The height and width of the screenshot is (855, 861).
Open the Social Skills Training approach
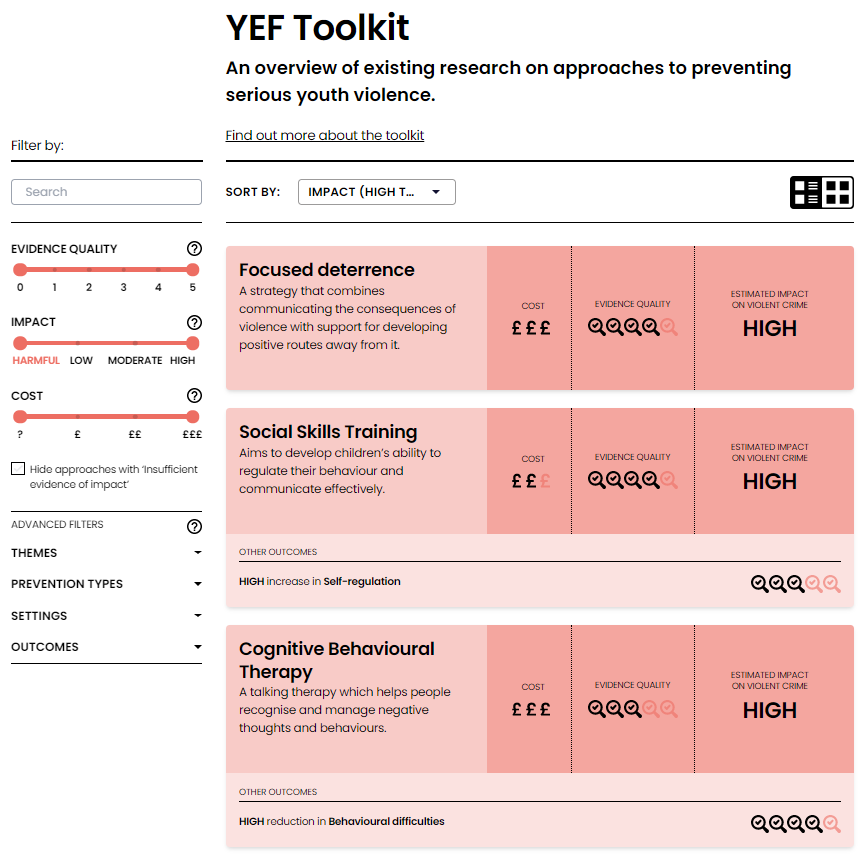click(328, 432)
